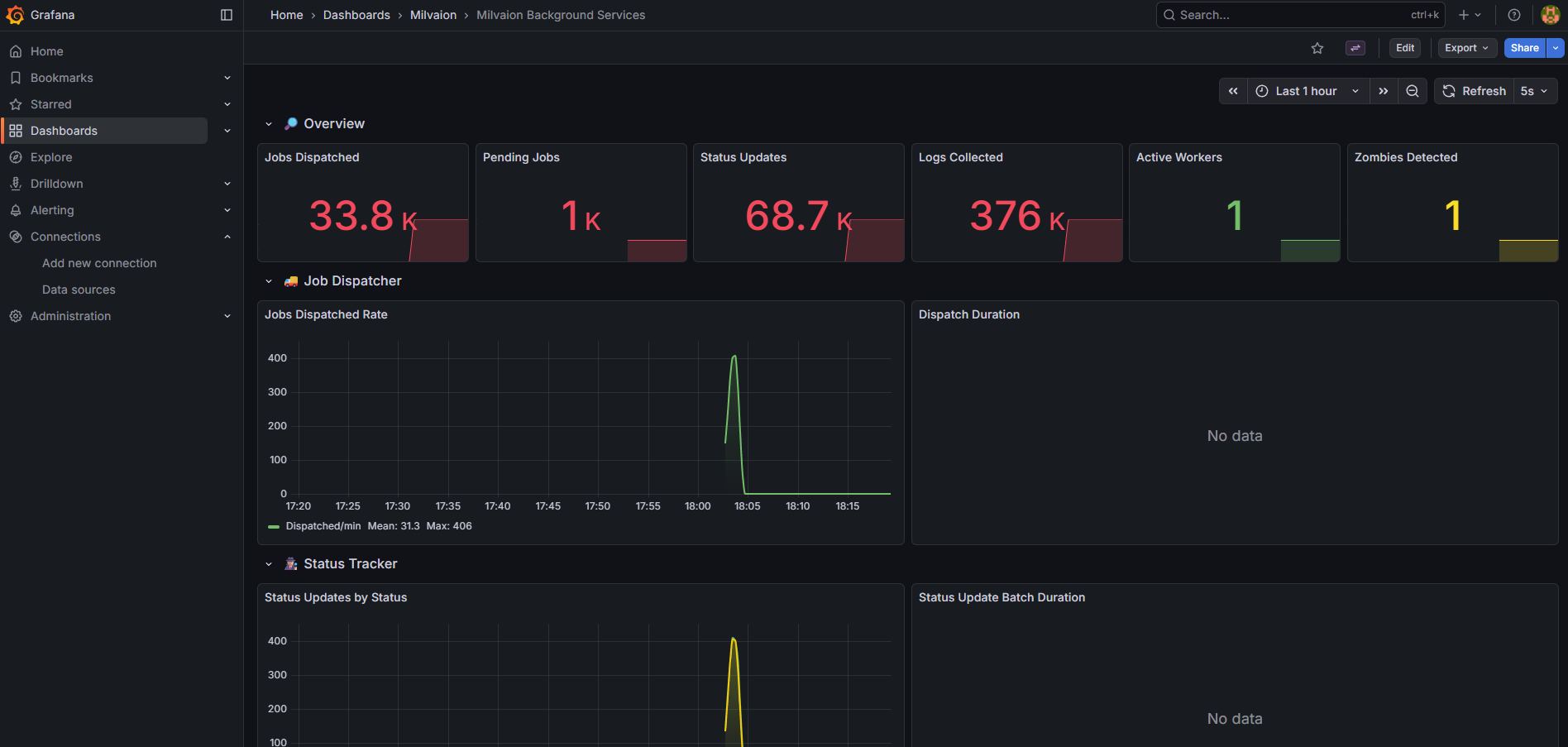
Task: Open the 5s auto-refresh interval dropdown
Action: pos(1535,91)
